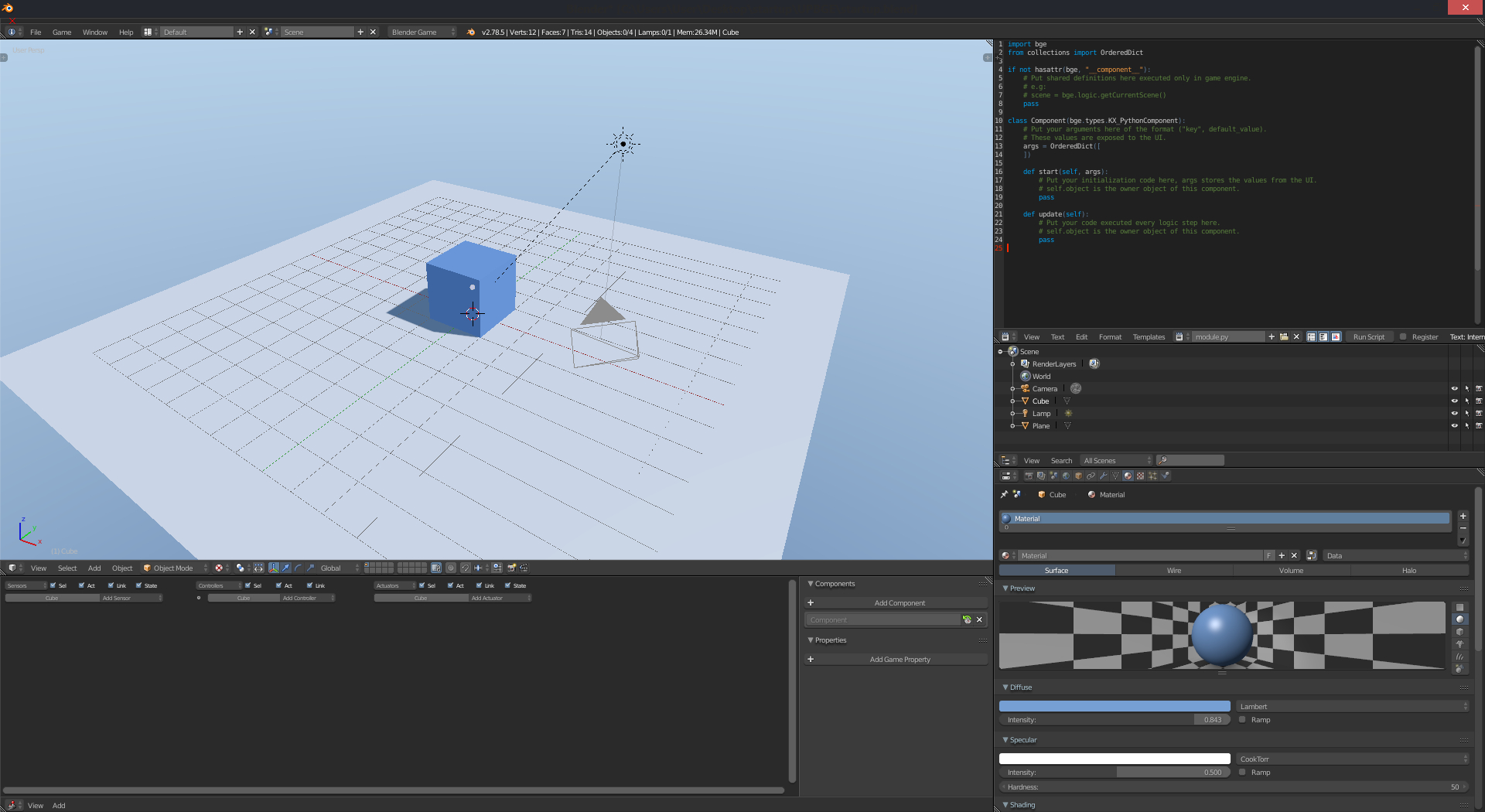
Task: Click the Run Script button
Action: point(1369,336)
